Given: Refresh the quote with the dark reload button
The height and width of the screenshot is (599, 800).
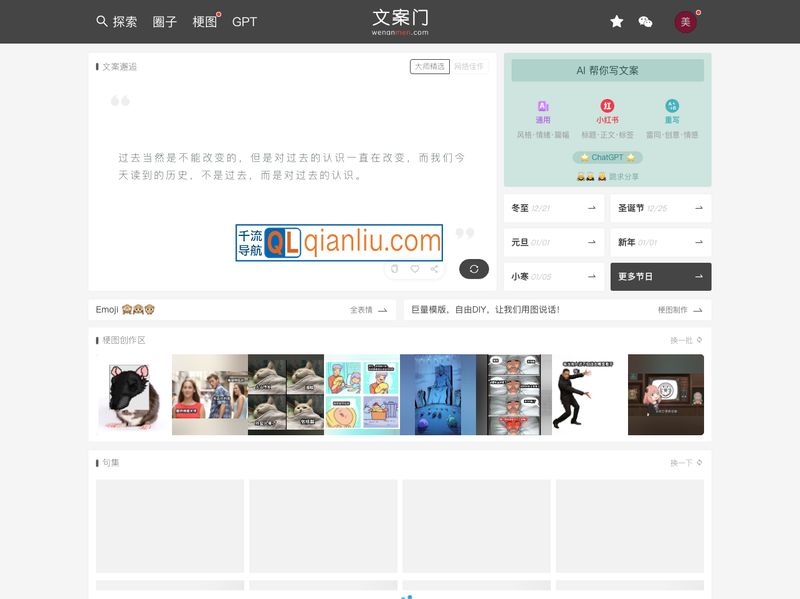Looking at the screenshot, I should 474,269.
